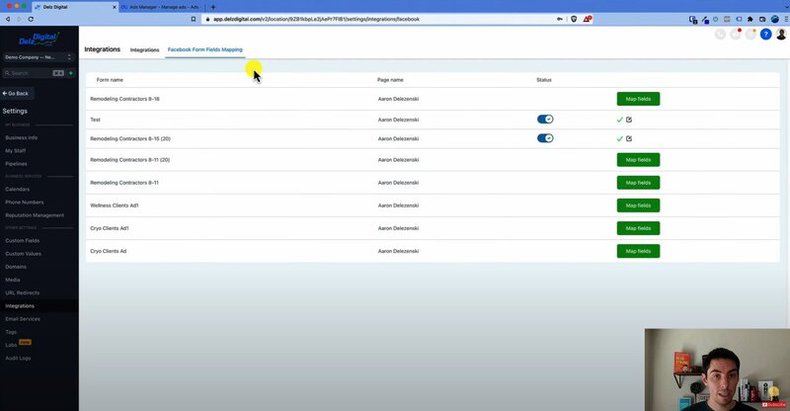Viewport: 790px width, 411px height.
Task: Open the user profile avatar
Action: pyautogui.click(x=781, y=34)
